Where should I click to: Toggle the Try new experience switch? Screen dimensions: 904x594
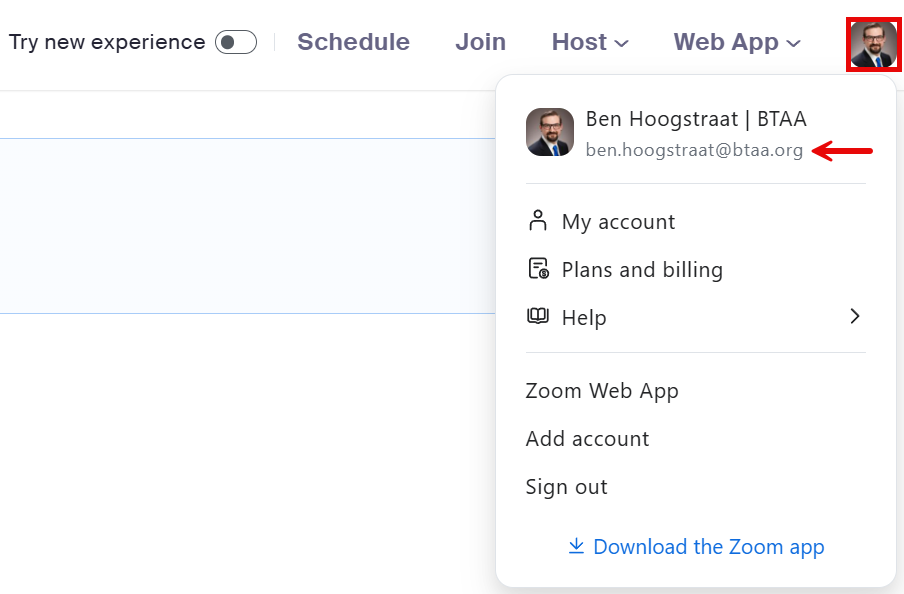click(x=236, y=42)
